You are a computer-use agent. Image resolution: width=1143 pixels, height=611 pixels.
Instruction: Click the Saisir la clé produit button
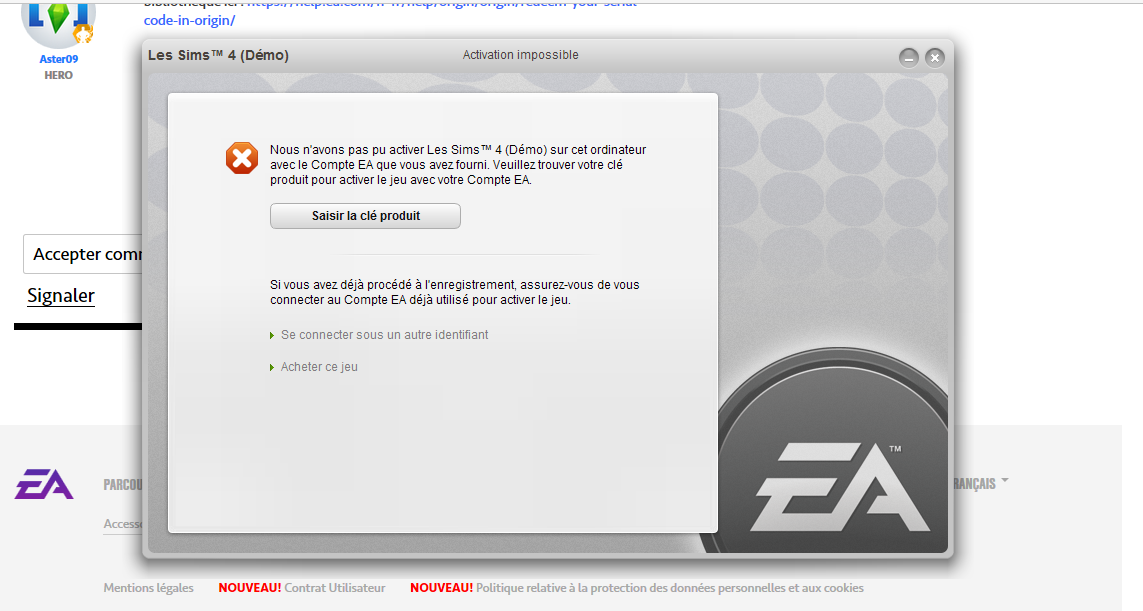point(365,216)
